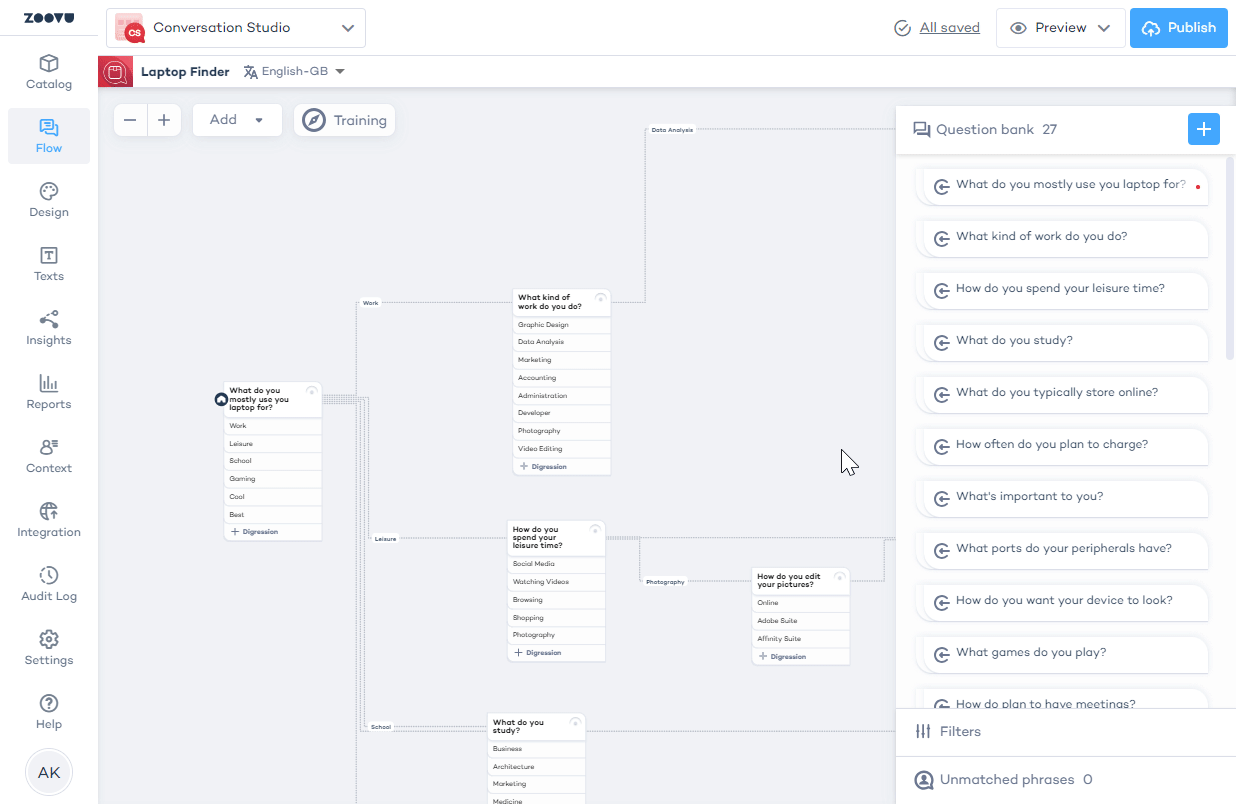Expand the Preview dropdown
The image size is (1236, 804).
[x=1060, y=28]
